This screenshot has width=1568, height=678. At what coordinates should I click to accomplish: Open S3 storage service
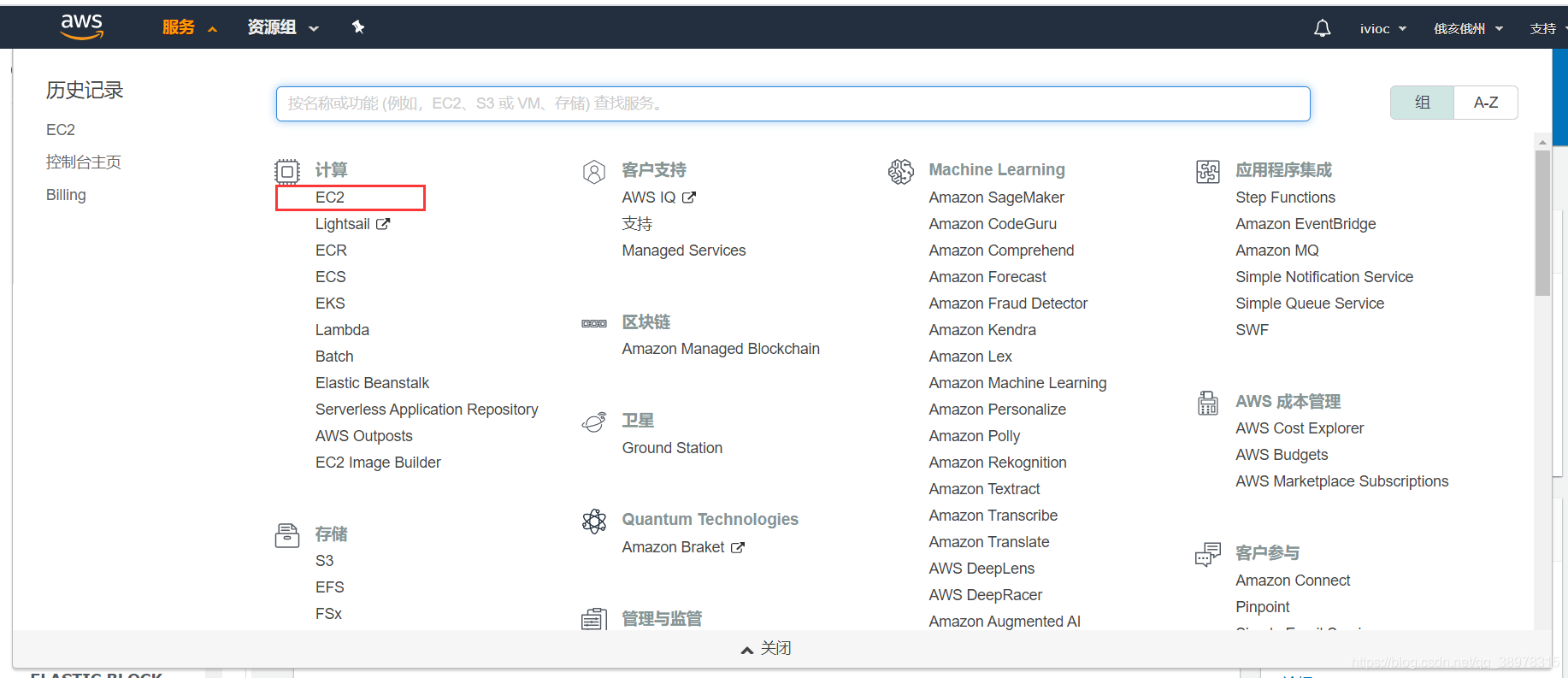coord(324,561)
